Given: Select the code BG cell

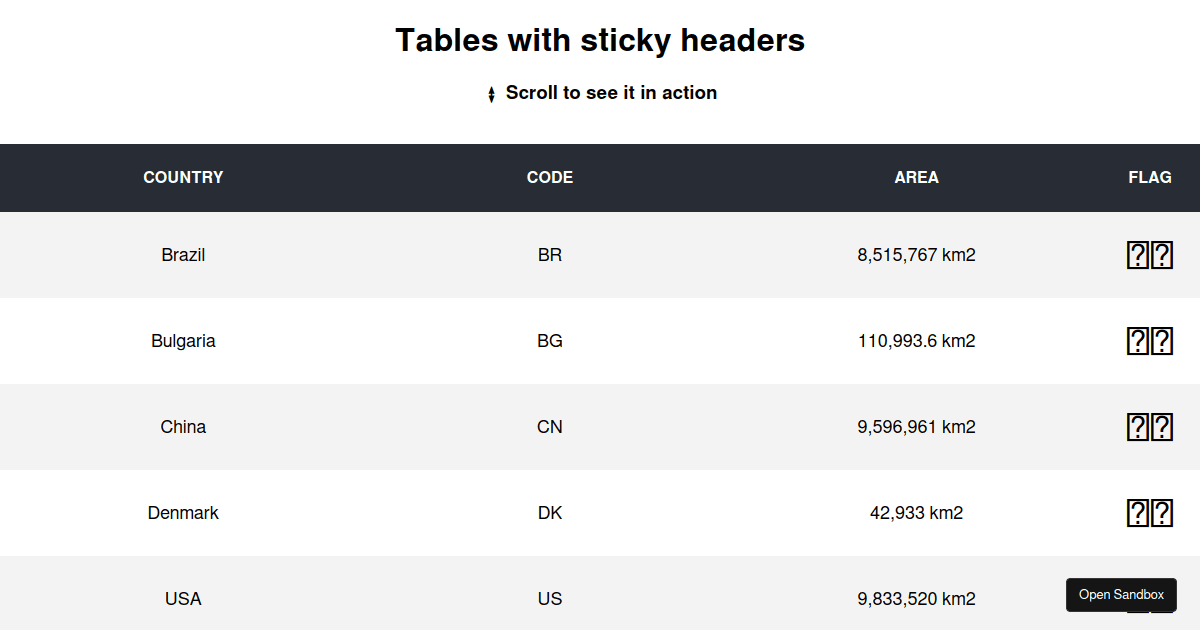Looking at the screenshot, I should 549,341.
